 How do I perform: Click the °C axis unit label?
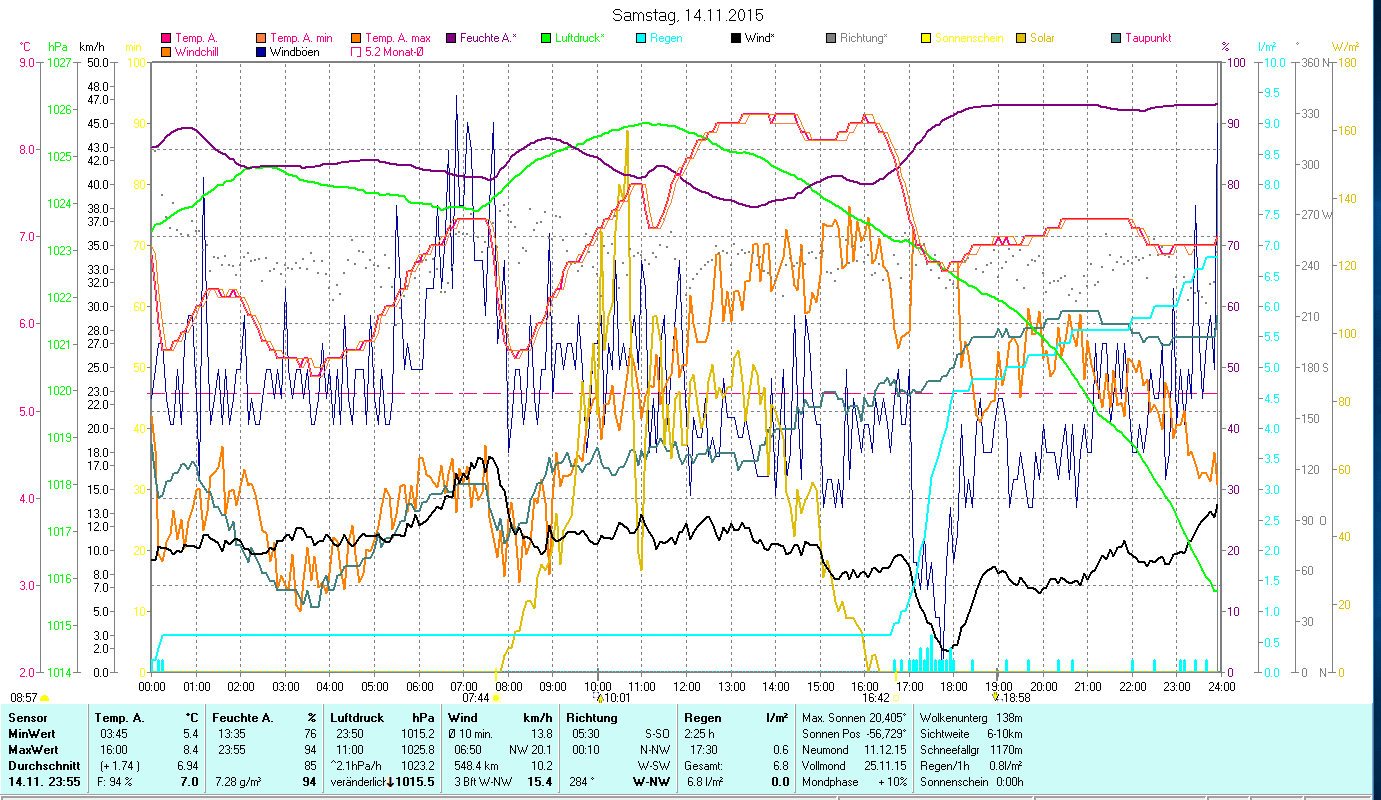point(25,47)
